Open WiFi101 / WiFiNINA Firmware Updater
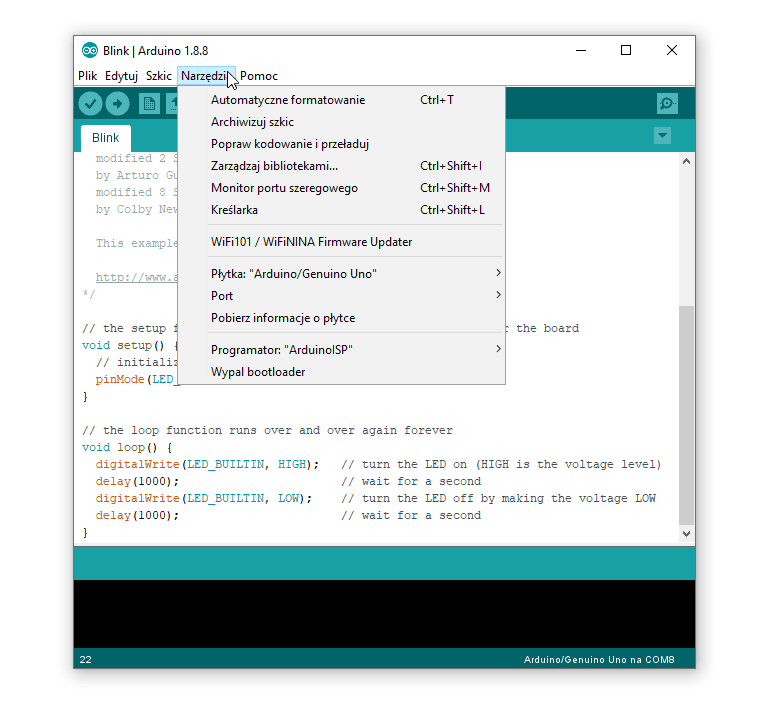Image resolution: width=769 pixels, height=715 pixels. click(x=342, y=242)
